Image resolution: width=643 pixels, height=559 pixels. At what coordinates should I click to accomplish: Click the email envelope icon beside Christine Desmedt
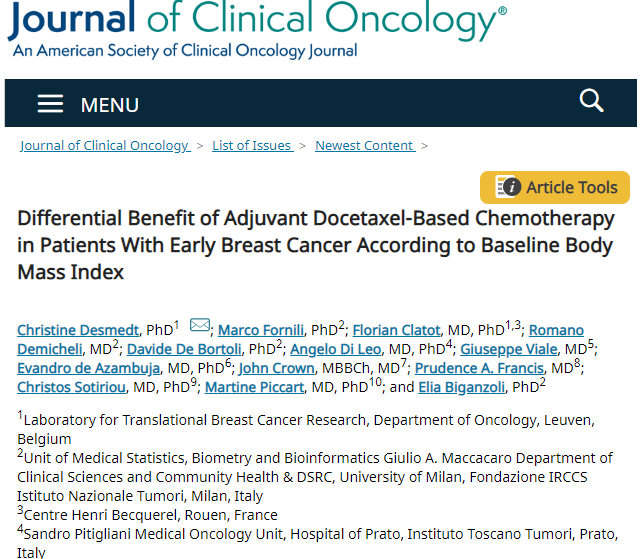click(x=200, y=325)
